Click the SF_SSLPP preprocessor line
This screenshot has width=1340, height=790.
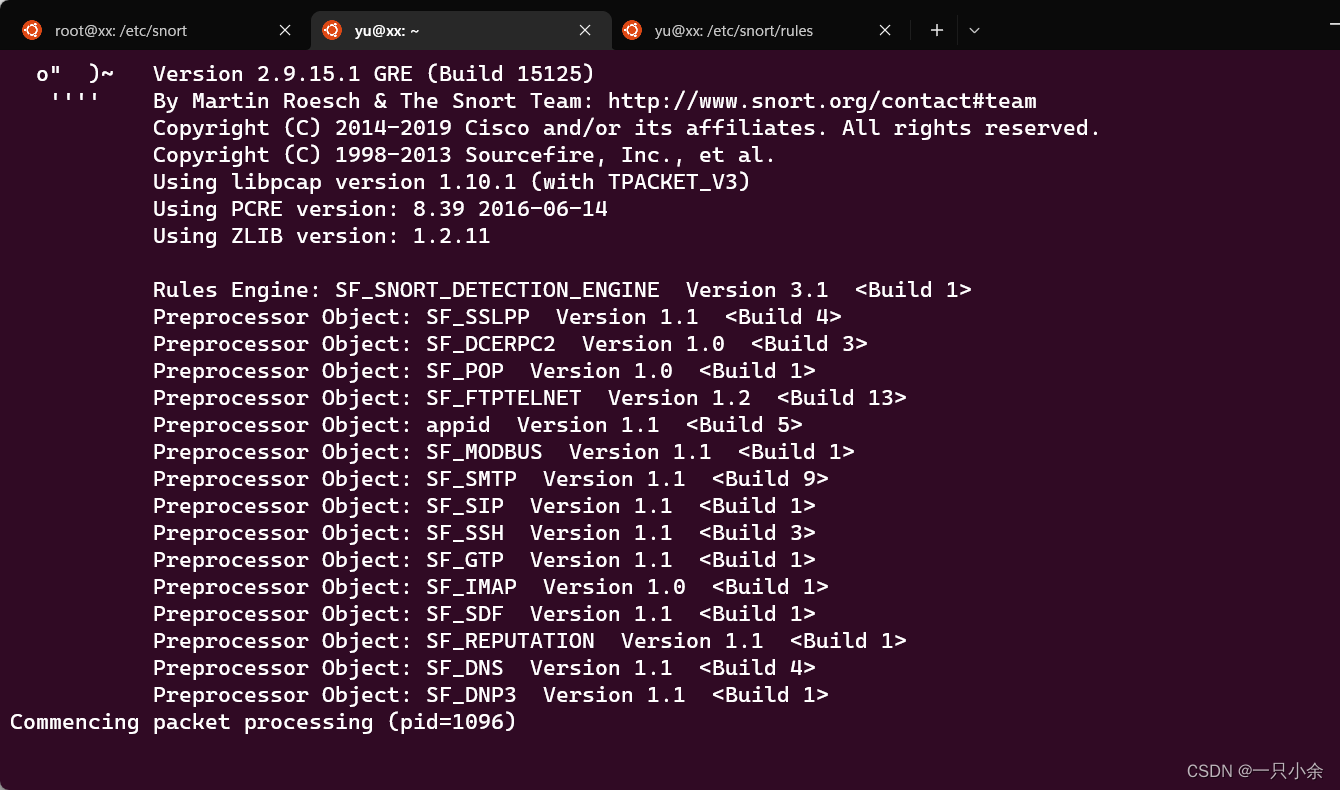pos(497,317)
